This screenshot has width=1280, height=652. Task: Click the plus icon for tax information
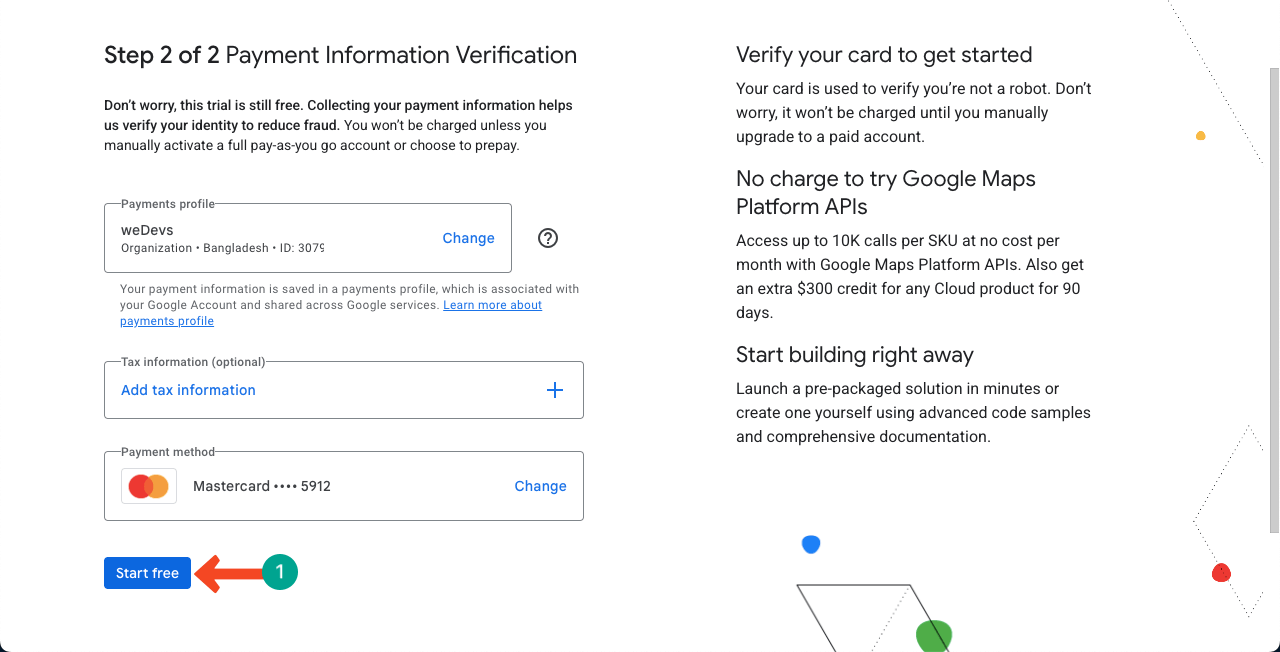(555, 390)
